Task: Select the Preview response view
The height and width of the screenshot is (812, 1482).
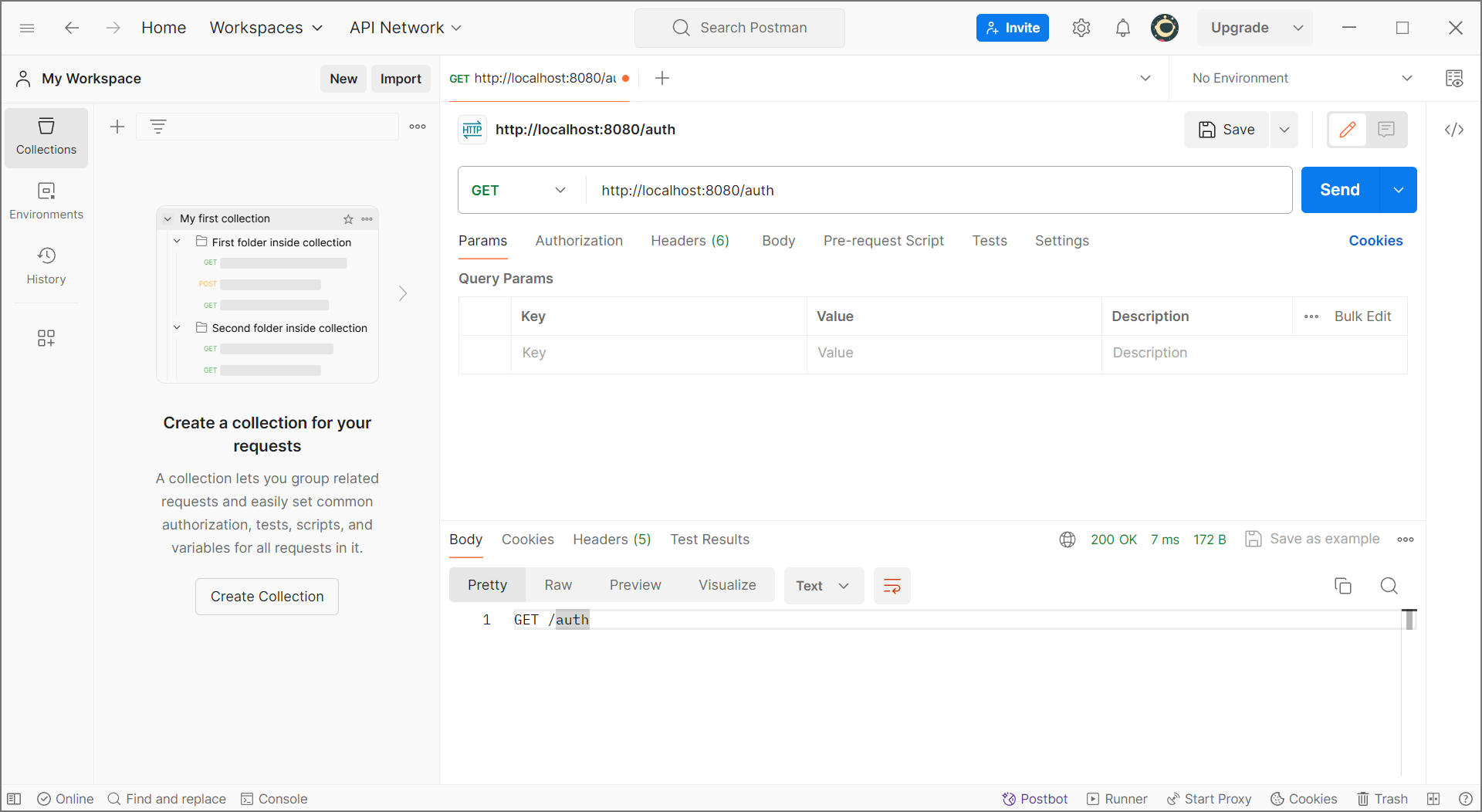Action: [635, 585]
